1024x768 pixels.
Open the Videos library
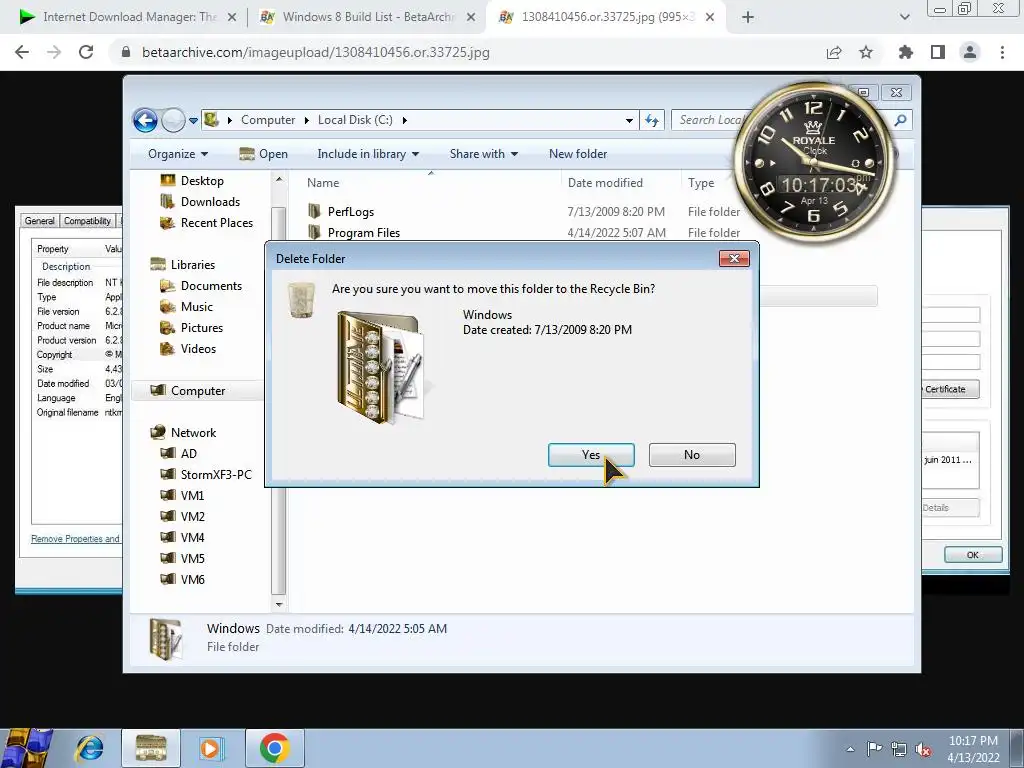pyautogui.click(x=198, y=349)
